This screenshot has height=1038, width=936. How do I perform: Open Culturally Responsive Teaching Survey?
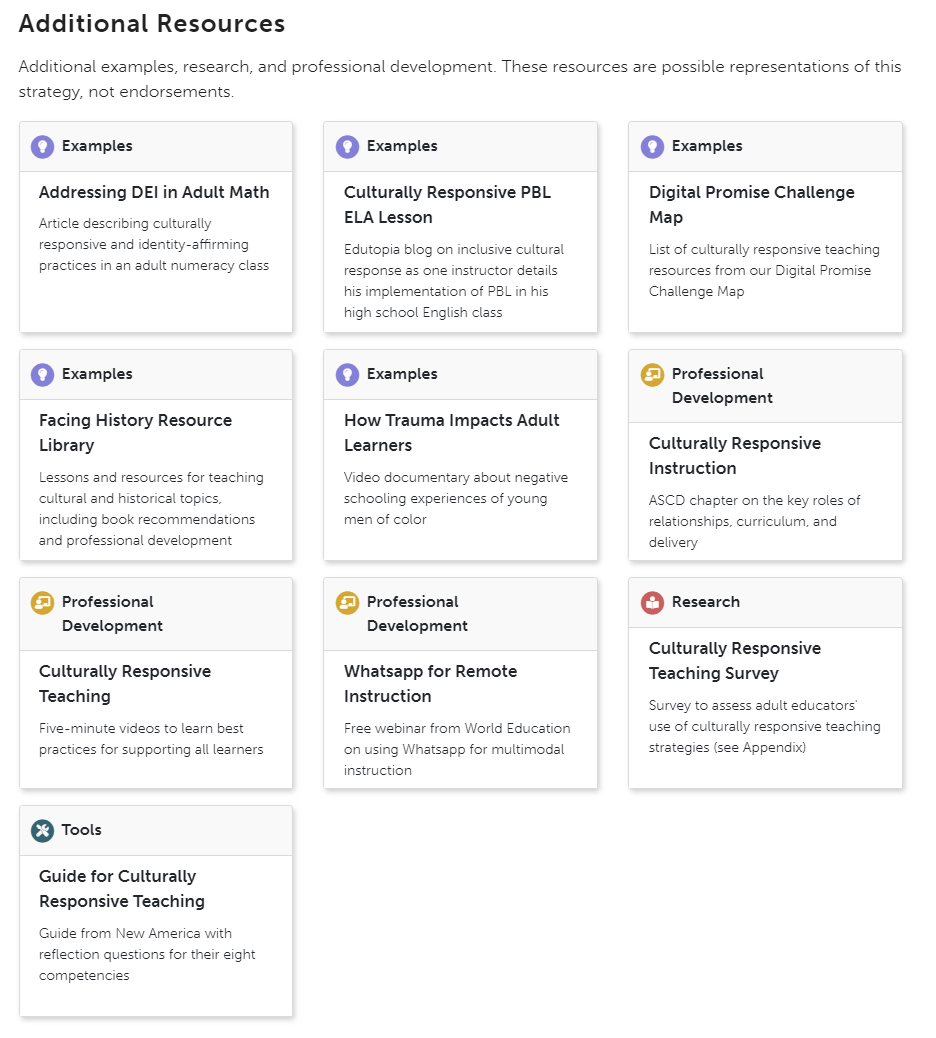(734, 660)
